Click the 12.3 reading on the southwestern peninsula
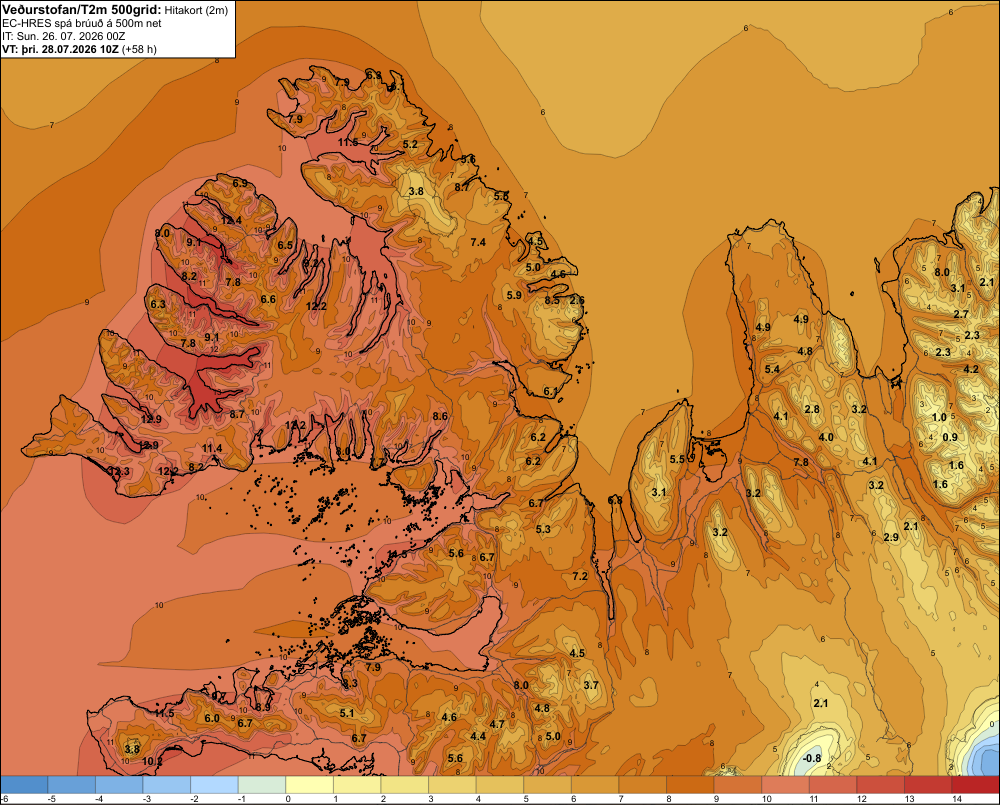 [x=119, y=471]
